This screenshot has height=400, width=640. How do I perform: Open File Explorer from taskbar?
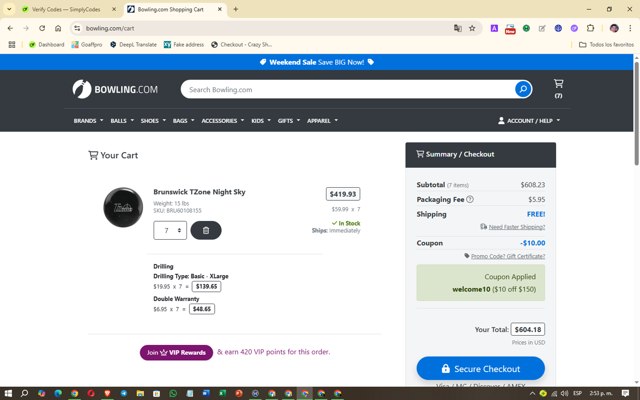140,393
